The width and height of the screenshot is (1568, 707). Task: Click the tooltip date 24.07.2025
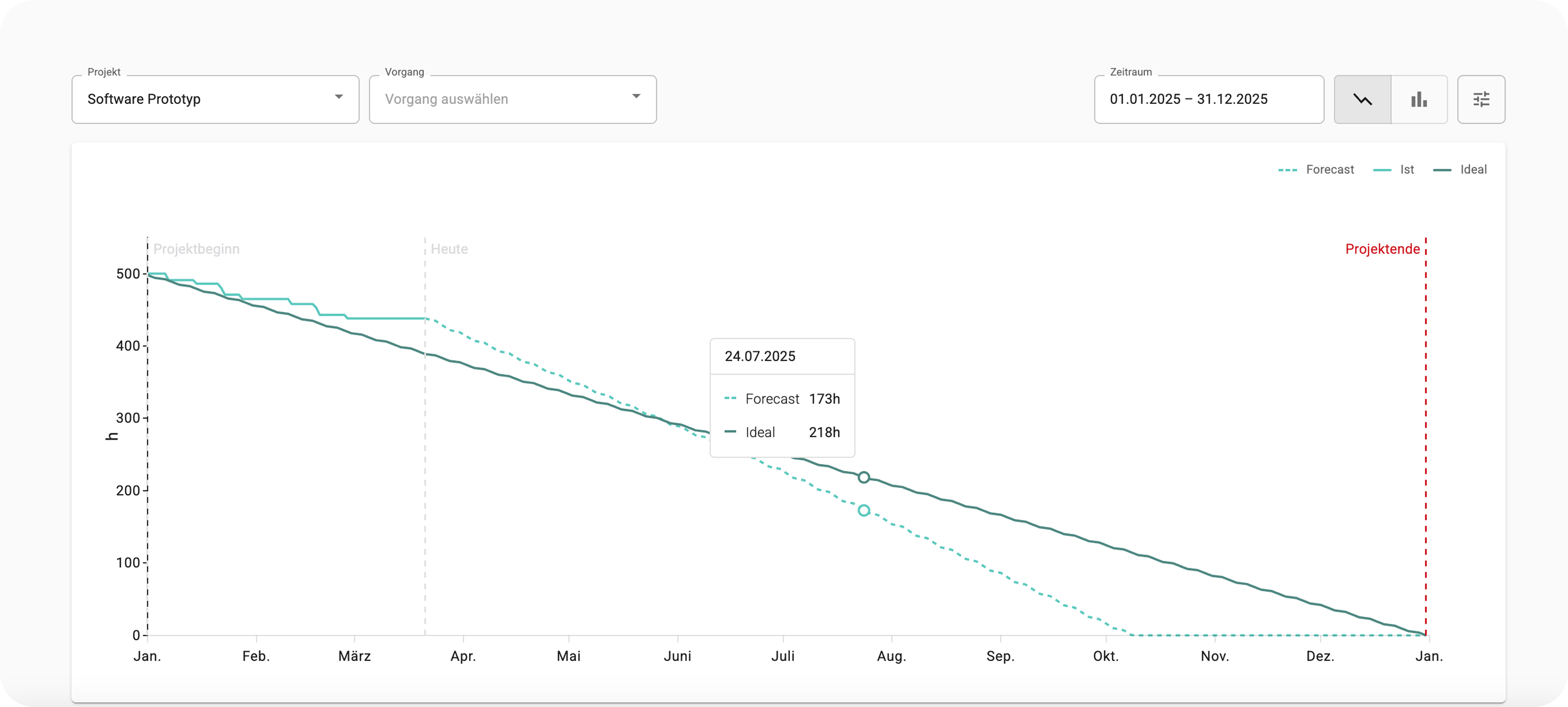(760, 356)
